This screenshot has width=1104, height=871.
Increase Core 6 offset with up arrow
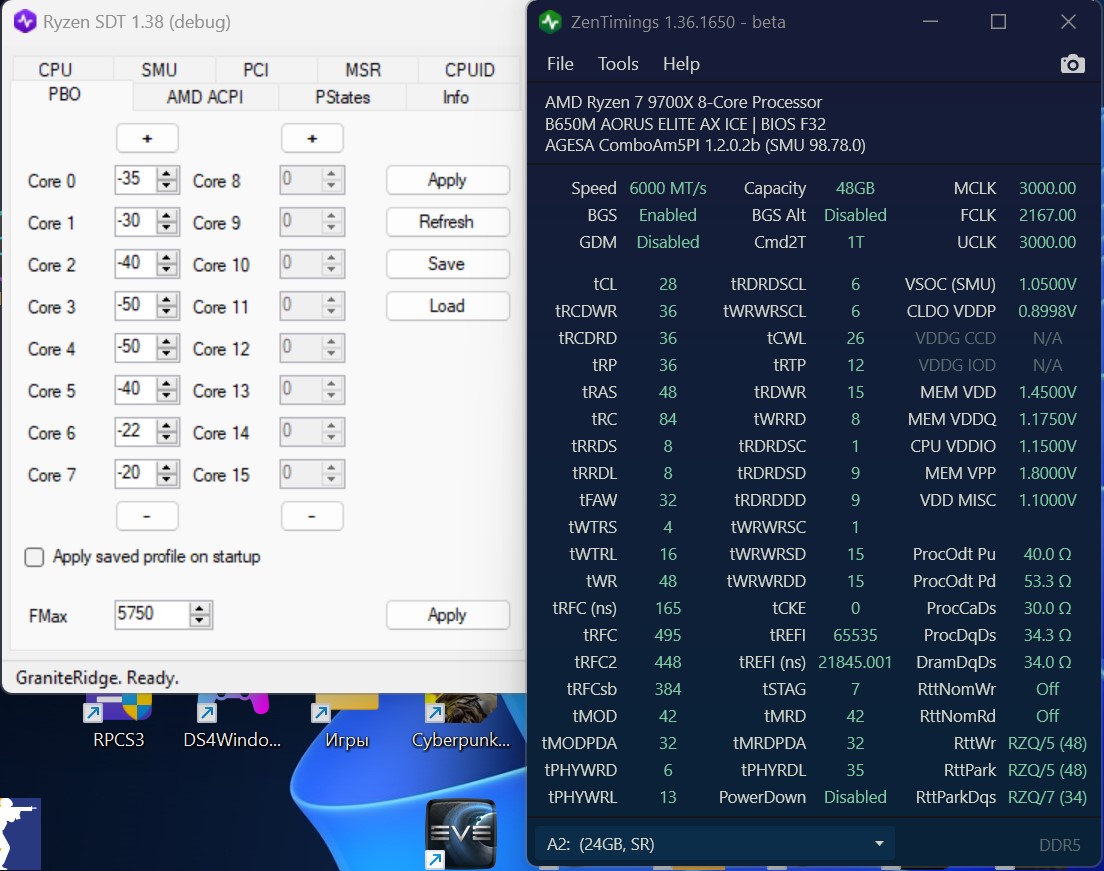(167, 426)
